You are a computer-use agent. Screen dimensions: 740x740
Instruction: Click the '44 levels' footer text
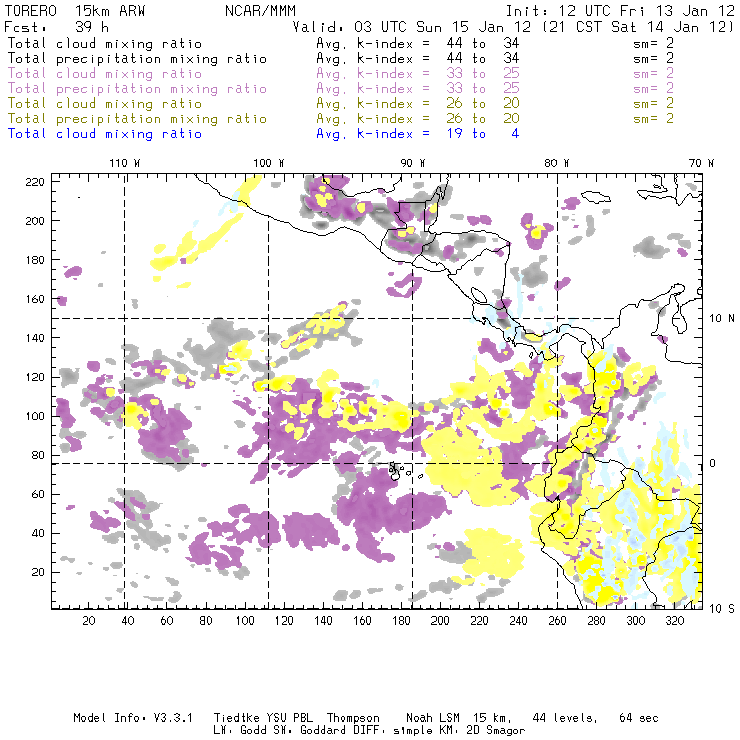(x=565, y=718)
